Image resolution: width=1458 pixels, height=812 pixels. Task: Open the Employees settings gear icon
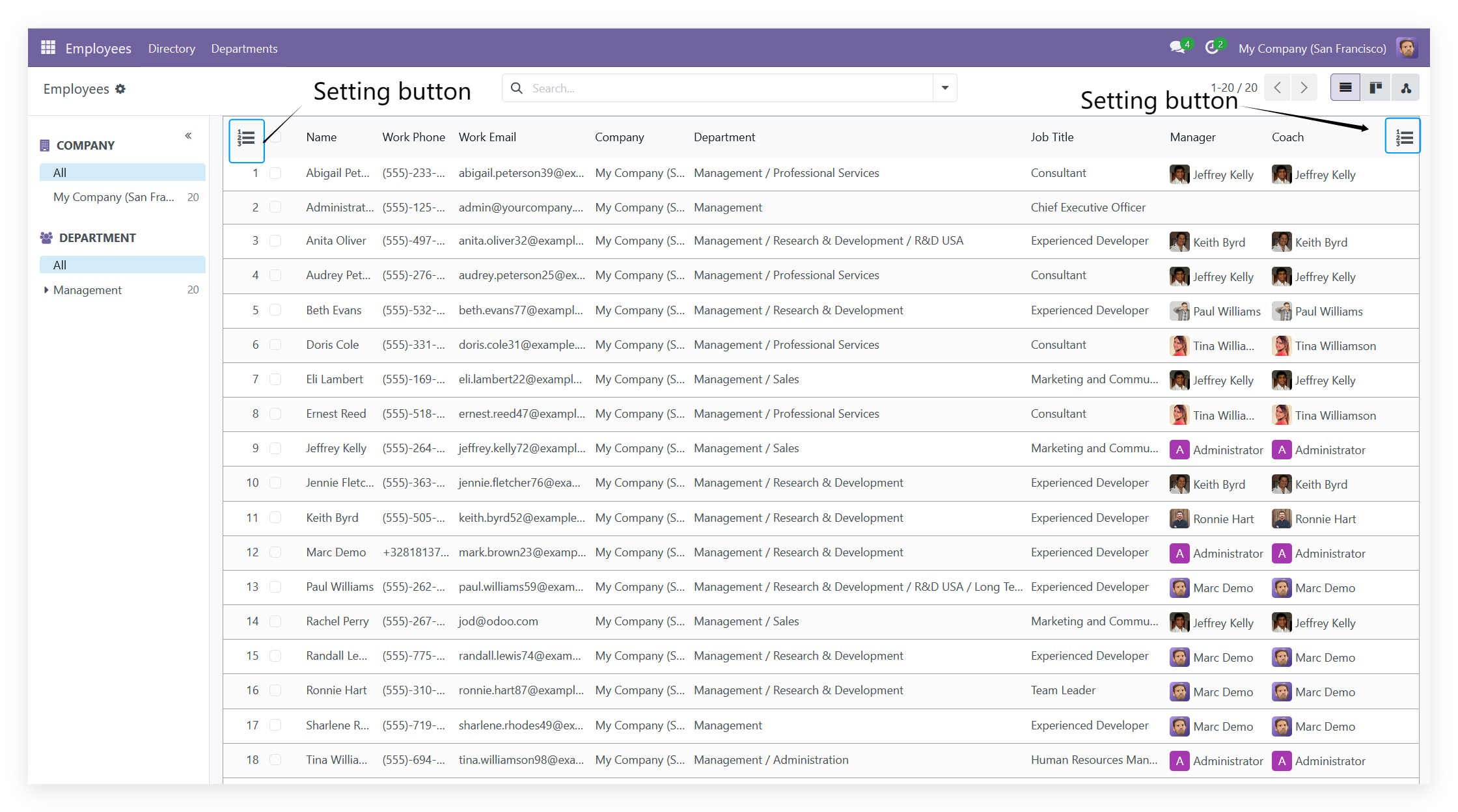(120, 89)
